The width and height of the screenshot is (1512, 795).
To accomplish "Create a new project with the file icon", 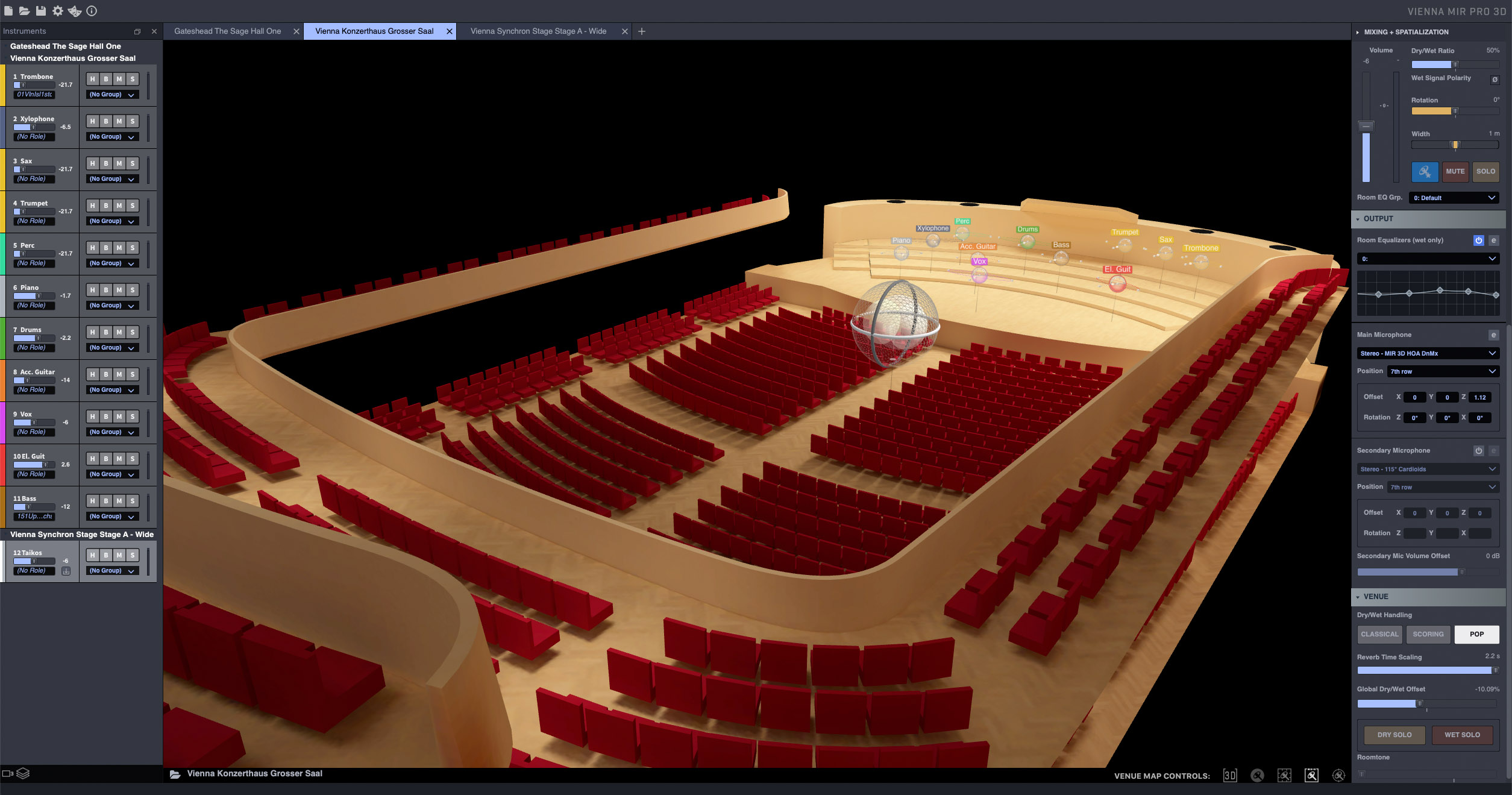I will point(8,11).
